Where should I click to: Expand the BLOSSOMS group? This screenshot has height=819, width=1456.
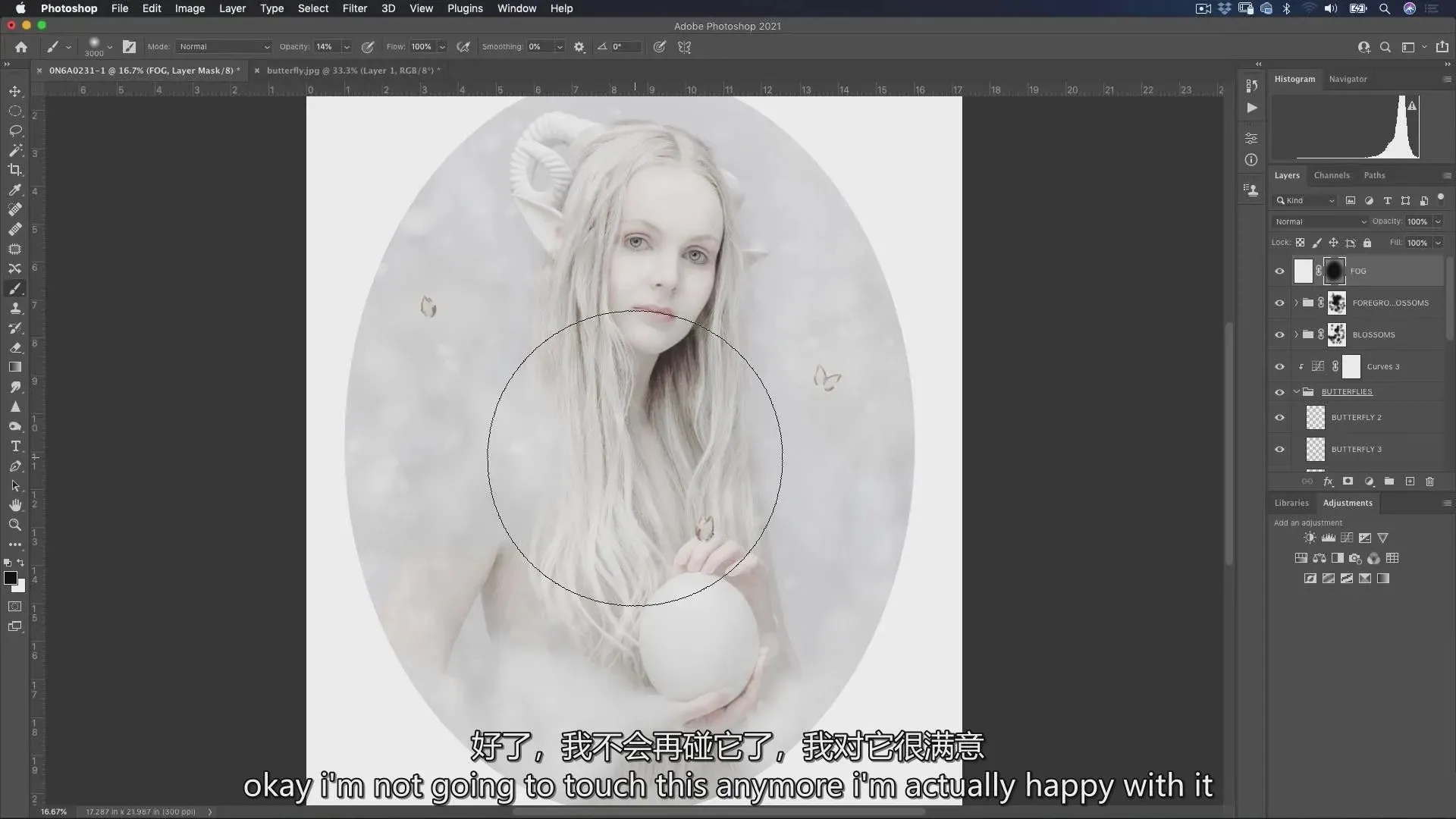click(x=1296, y=334)
